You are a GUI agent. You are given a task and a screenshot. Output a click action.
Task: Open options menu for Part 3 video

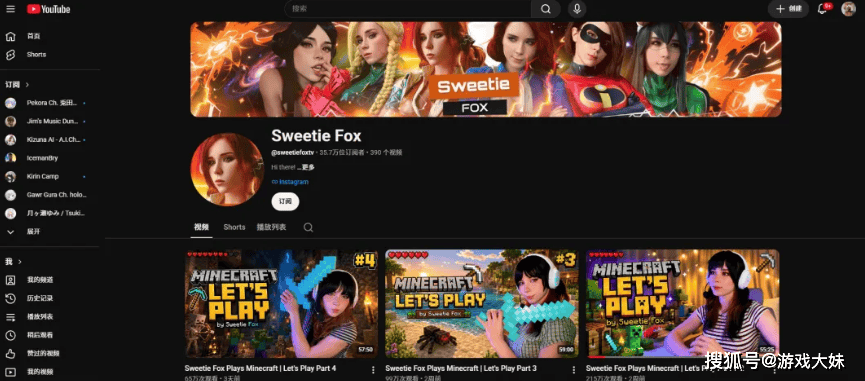(x=573, y=369)
